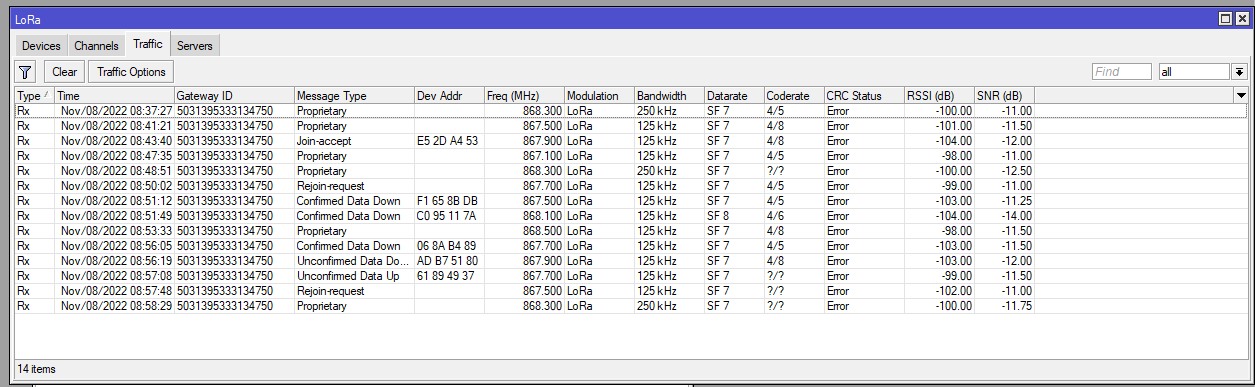Select the SF 8 datarate cell
The image size is (1255, 387).
pyautogui.click(x=734, y=216)
